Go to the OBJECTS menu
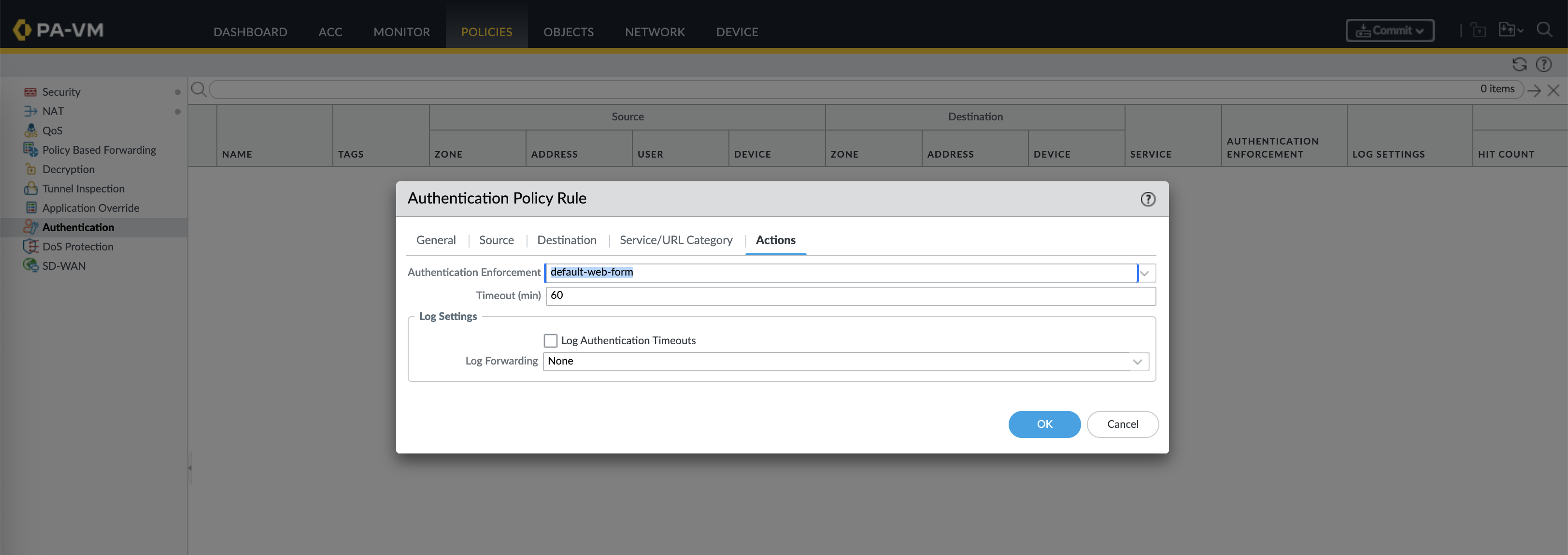The height and width of the screenshot is (555, 1568). 568,32
